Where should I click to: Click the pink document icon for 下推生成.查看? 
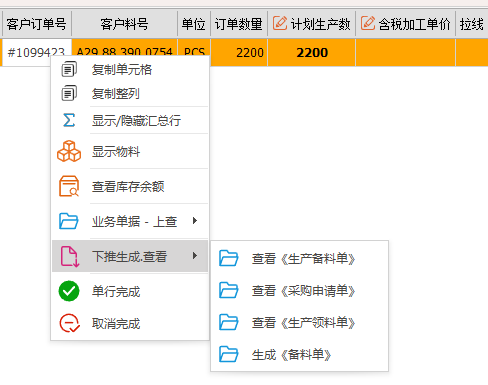69,256
